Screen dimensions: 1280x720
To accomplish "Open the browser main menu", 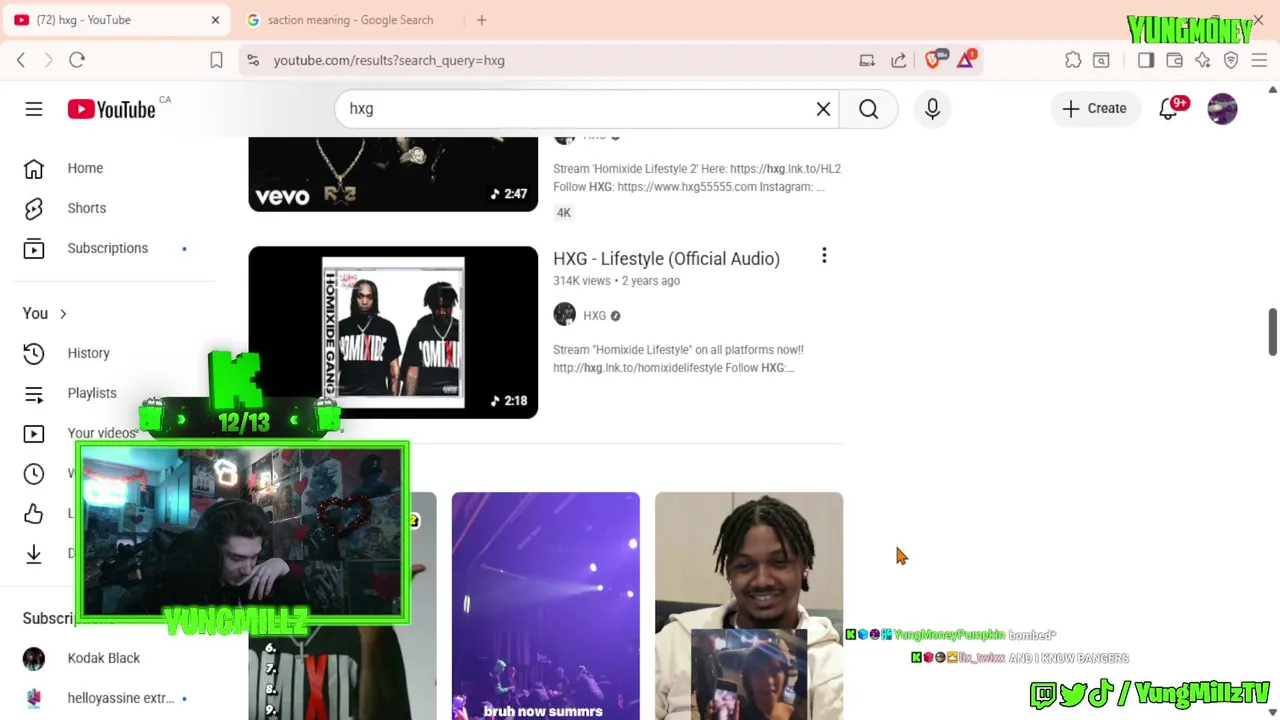I will 1259,60.
